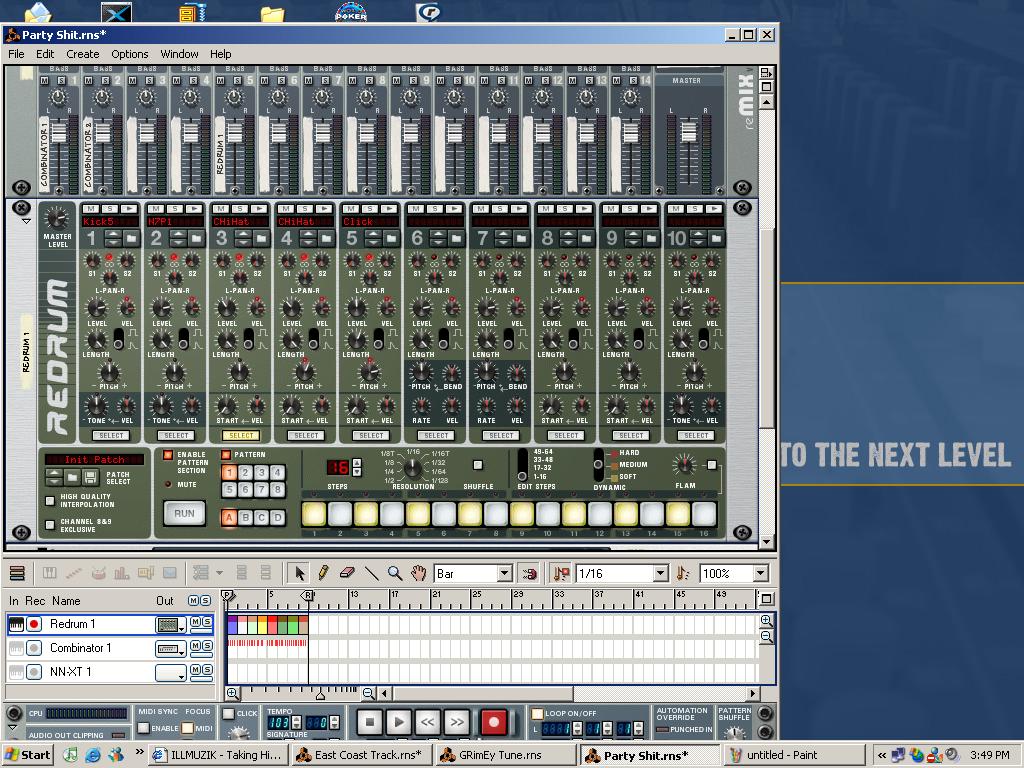Open NN-XT 1 track output dropdown
This screenshot has width=1024, height=768.
171,673
